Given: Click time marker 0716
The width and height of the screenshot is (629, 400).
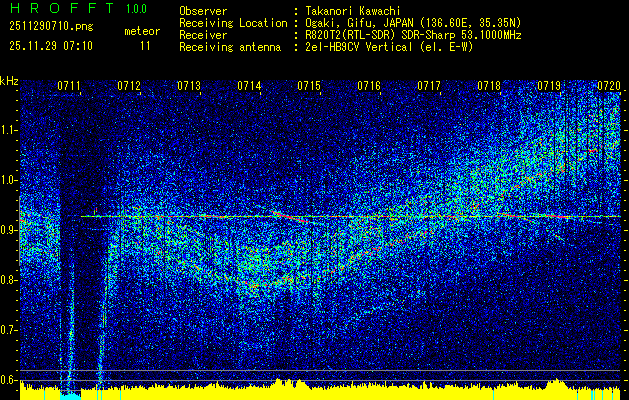Looking at the screenshot, I should pos(369,86).
